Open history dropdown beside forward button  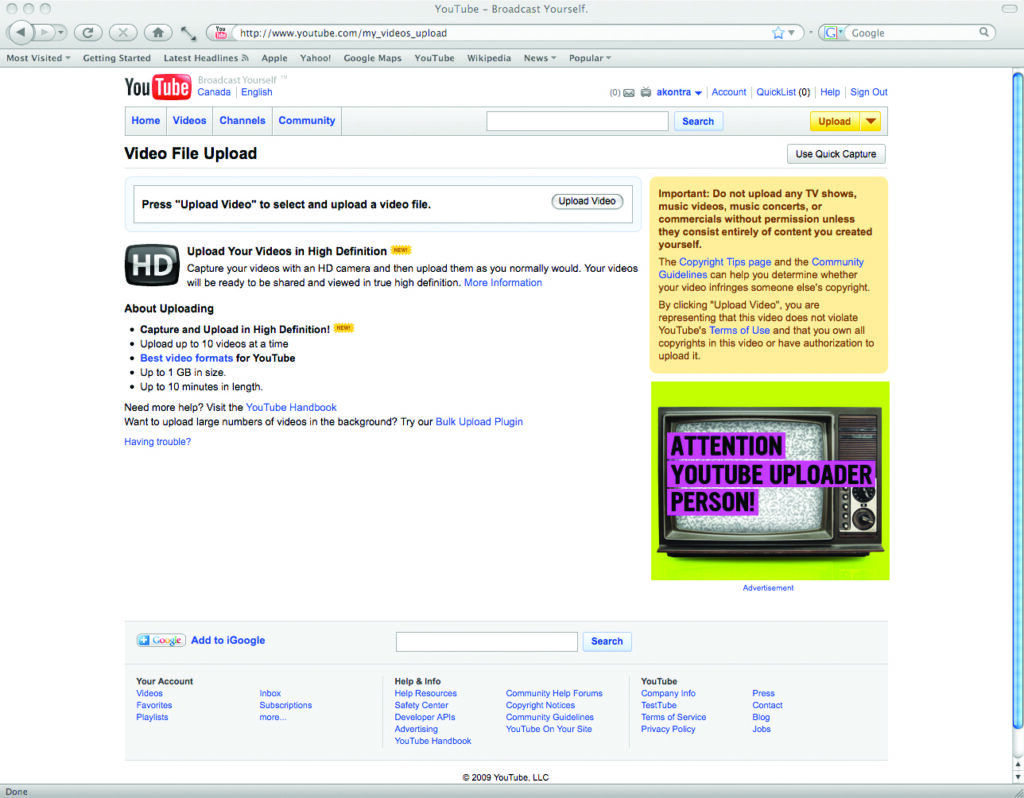pos(61,32)
